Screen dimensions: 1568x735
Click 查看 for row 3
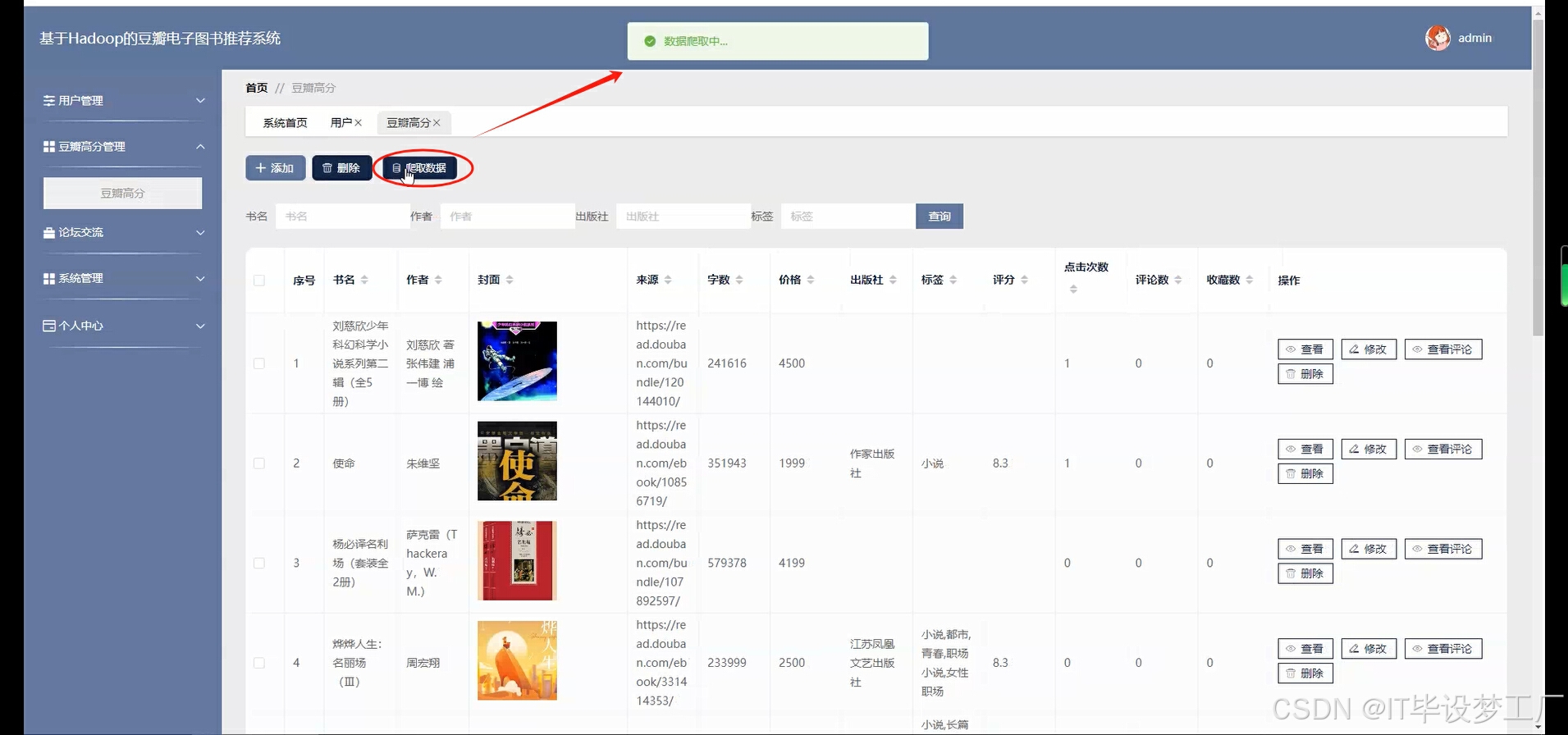[x=1305, y=549]
